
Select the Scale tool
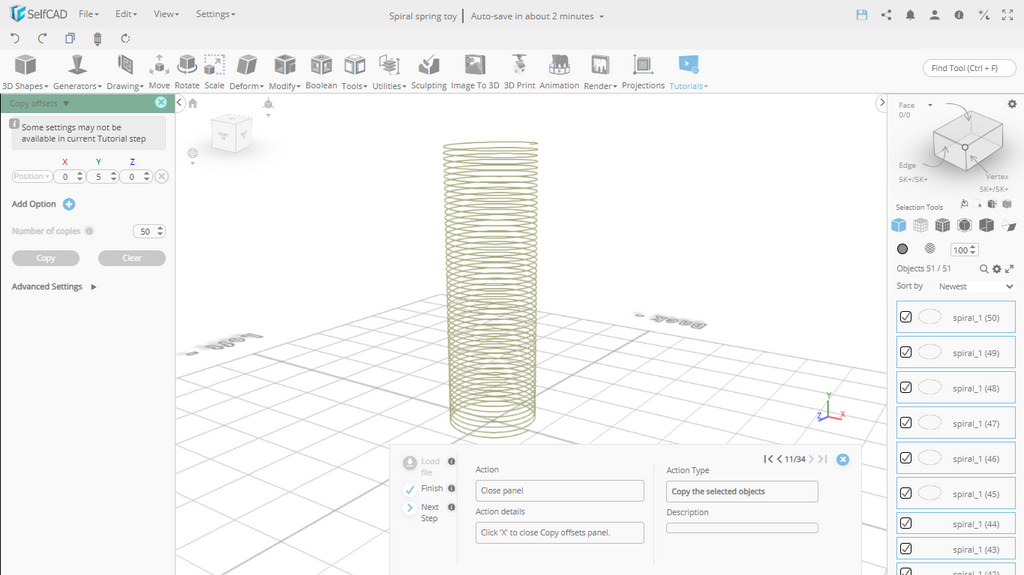coord(214,72)
